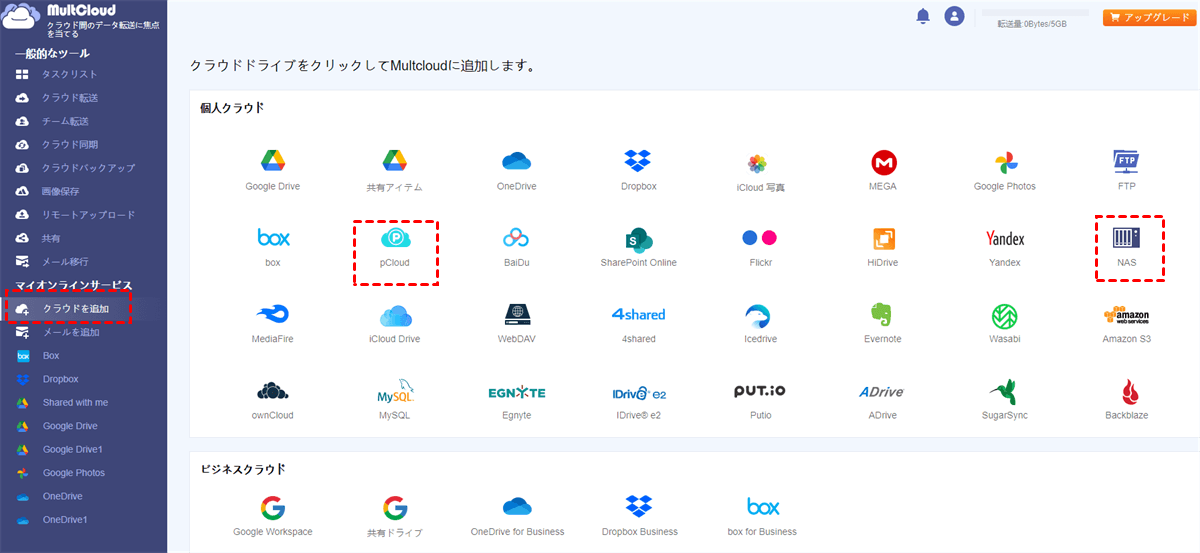Add IDrive e2 storage
This screenshot has width=1200, height=553.
638,400
